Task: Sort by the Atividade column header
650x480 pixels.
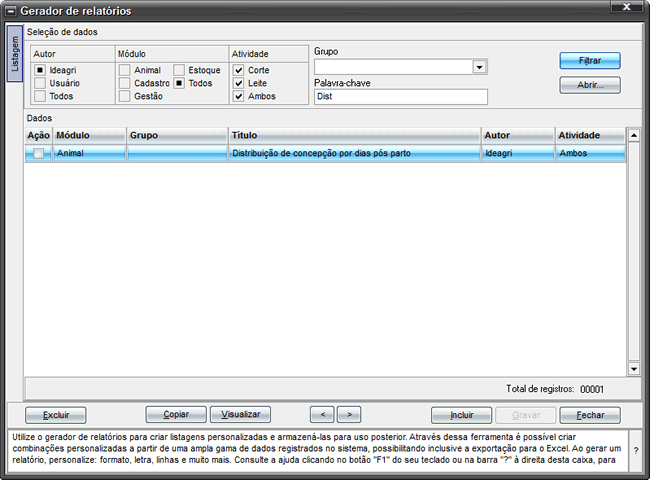Action: coord(590,136)
